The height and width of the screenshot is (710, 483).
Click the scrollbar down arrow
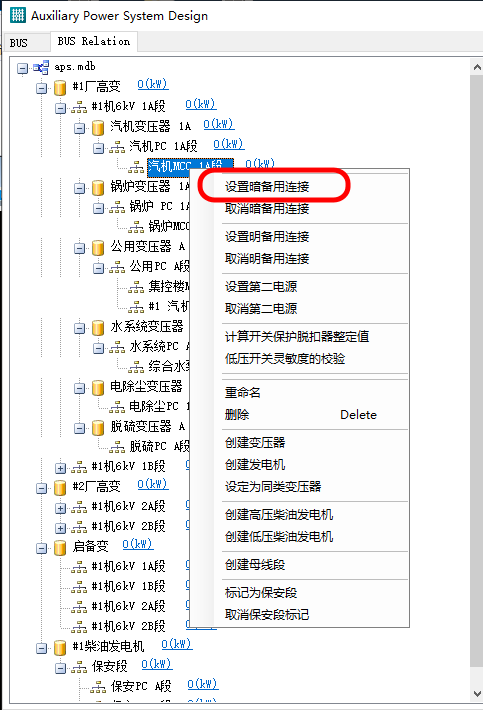pyautogui.click(x=477, y=693)
